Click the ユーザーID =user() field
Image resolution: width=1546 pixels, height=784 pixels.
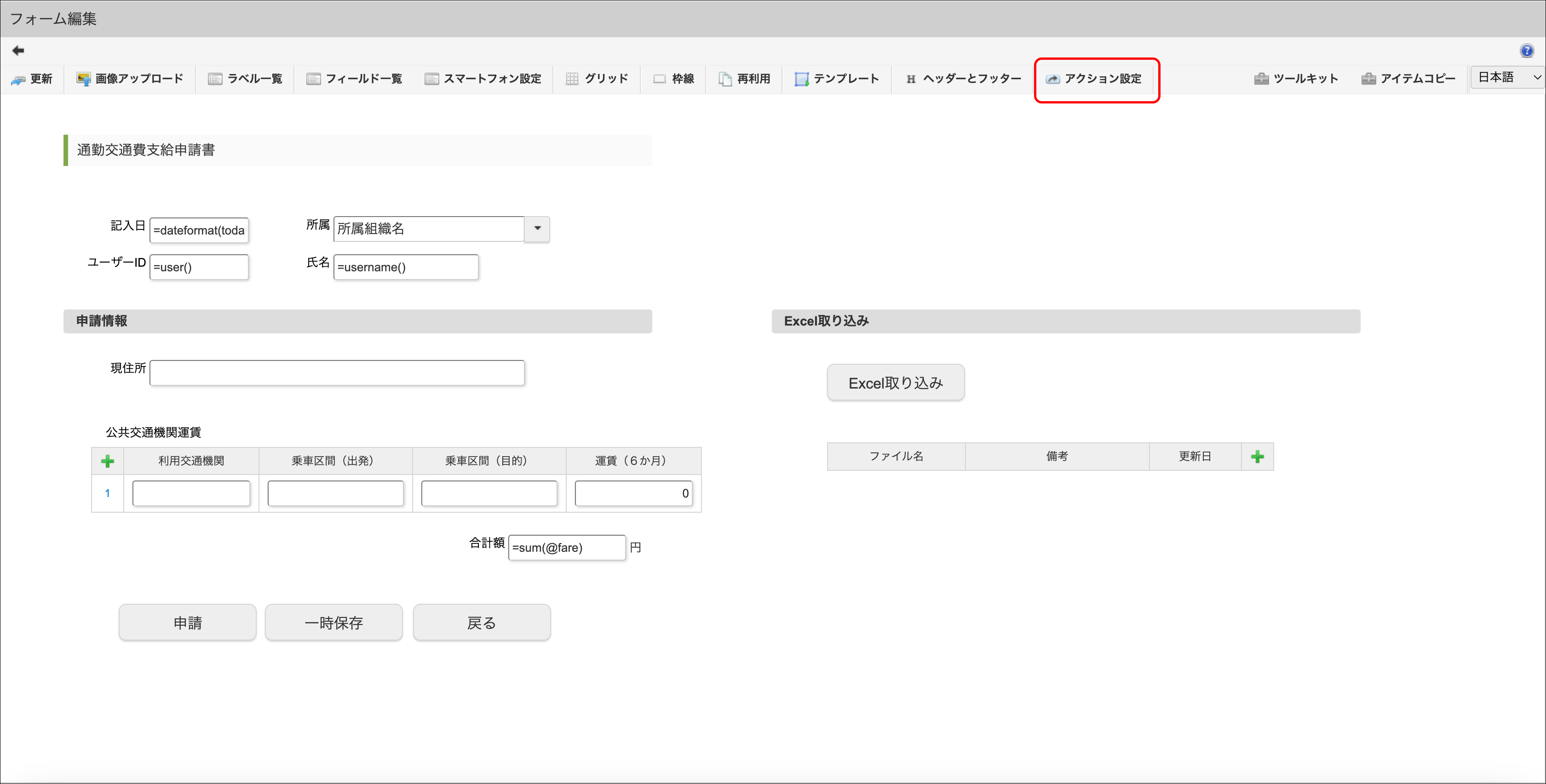pyautogui.click(x=199, y=267)
